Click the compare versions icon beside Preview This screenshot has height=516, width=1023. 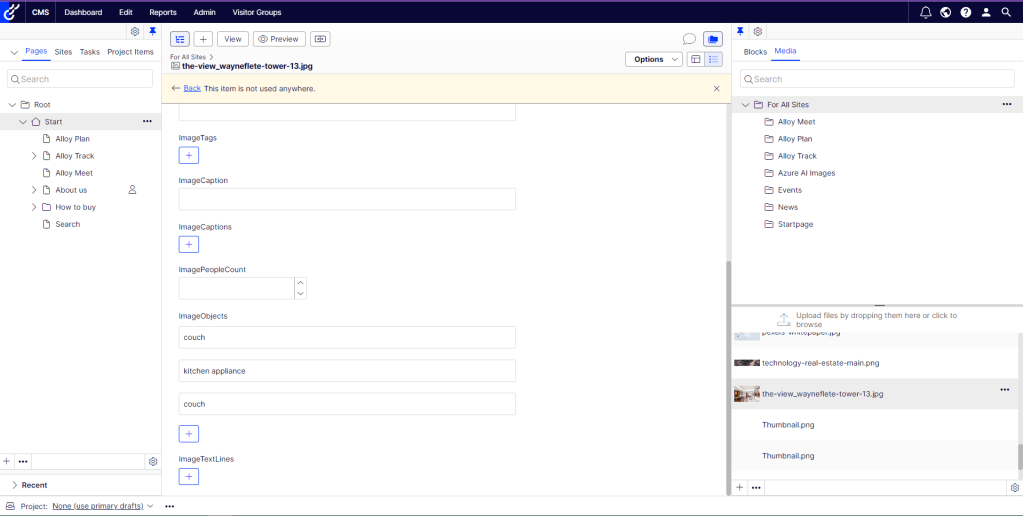320,39
